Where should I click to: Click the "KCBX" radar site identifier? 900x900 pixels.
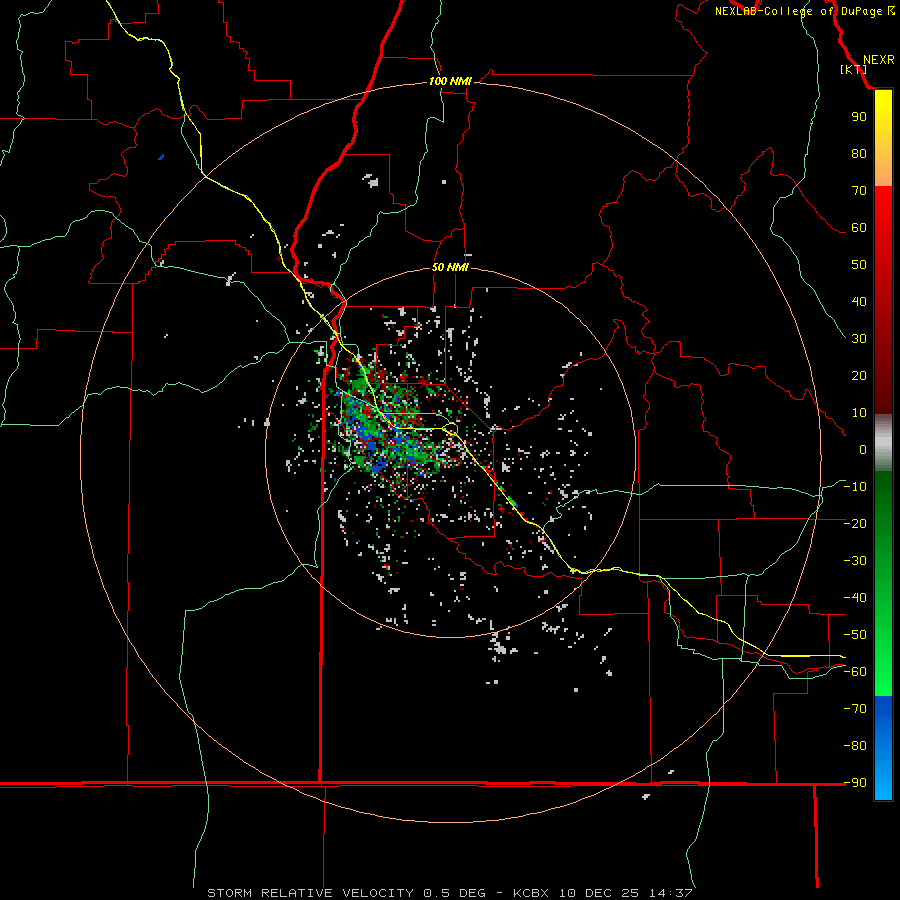(531, 893)
